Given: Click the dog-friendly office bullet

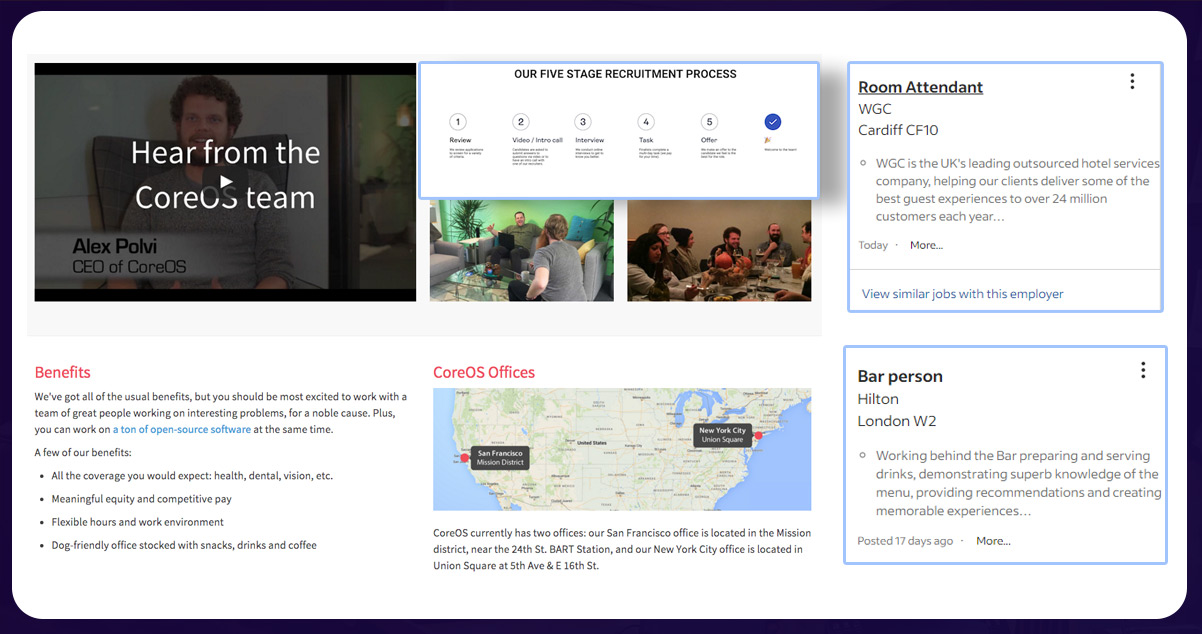Looking at the screenshot, I should coord(184,545).
